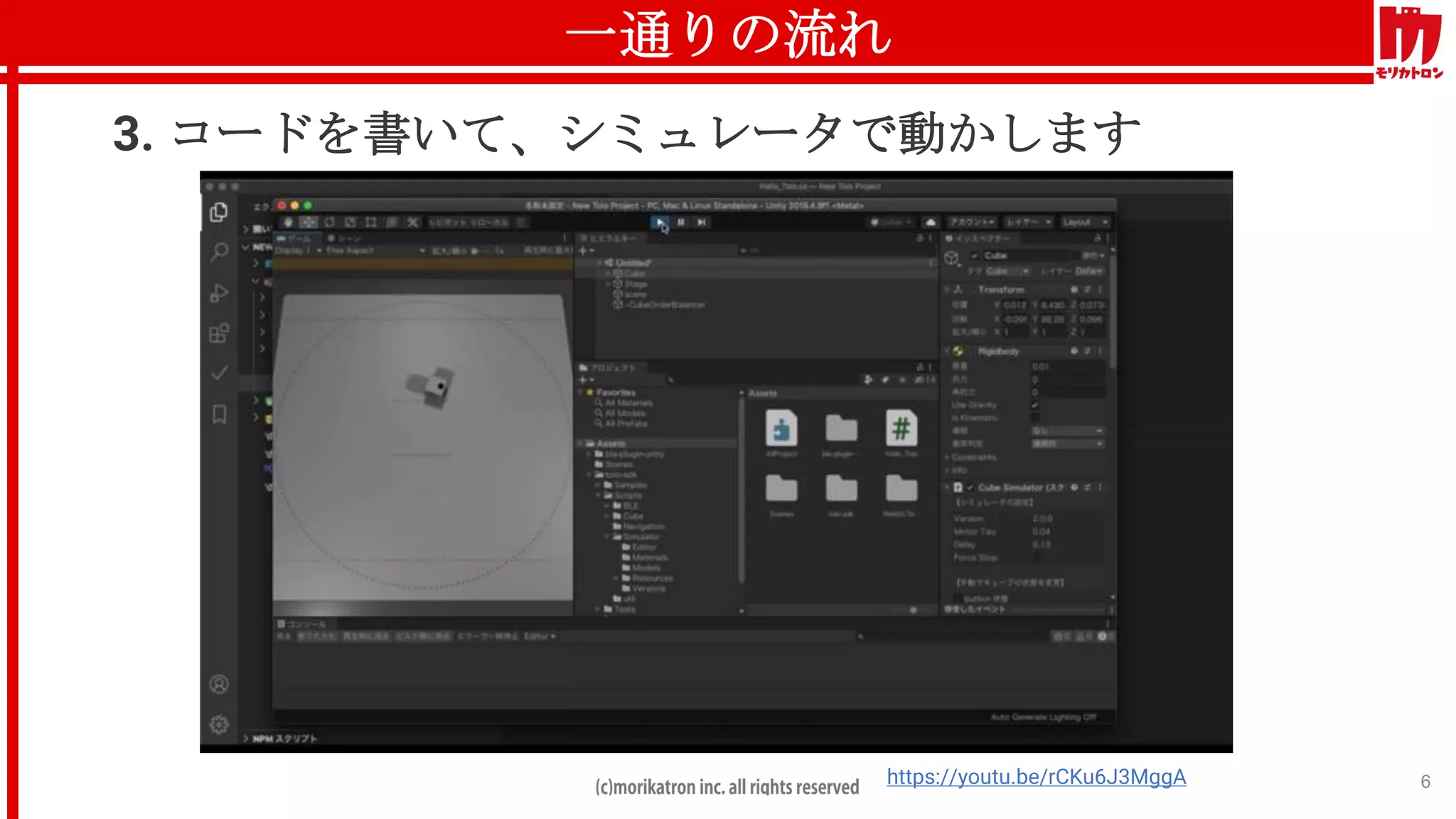Select Unity Move tool
The height and width of the screenshot is (819, 1456).
tap(309, 223)
